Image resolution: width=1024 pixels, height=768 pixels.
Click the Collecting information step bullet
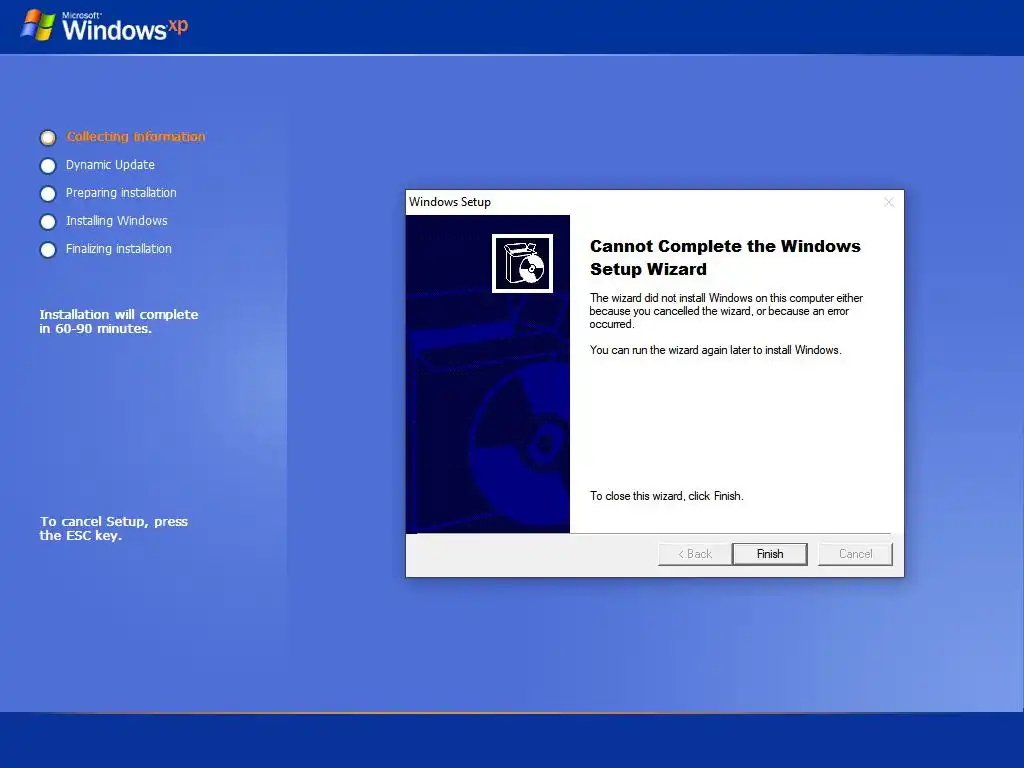pos(48,138)
